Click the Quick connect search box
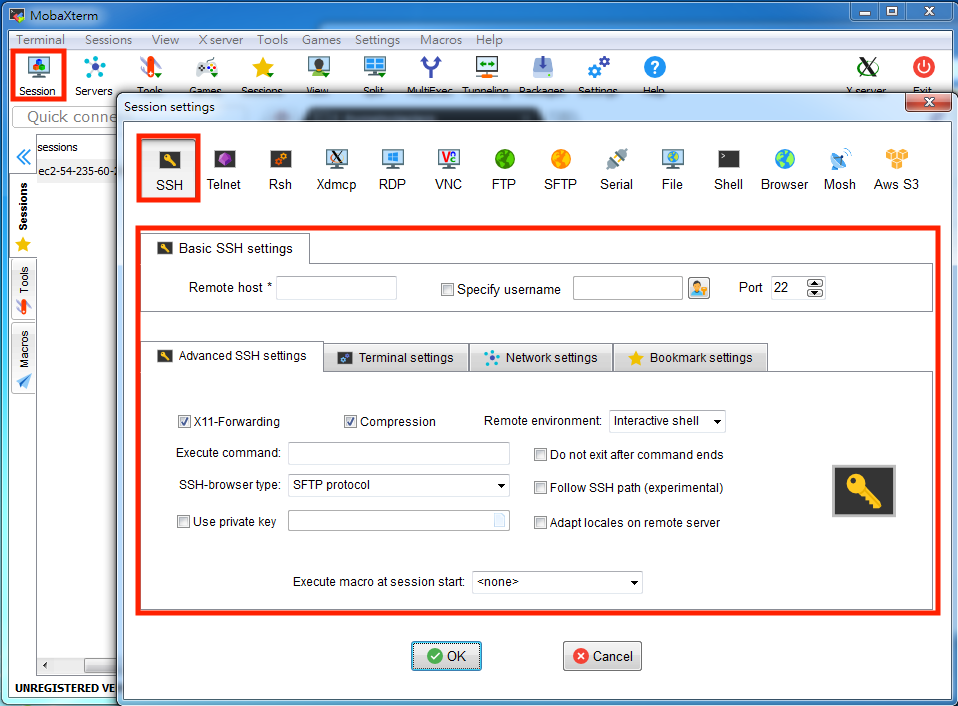958x706 pixels. (65, 117)
